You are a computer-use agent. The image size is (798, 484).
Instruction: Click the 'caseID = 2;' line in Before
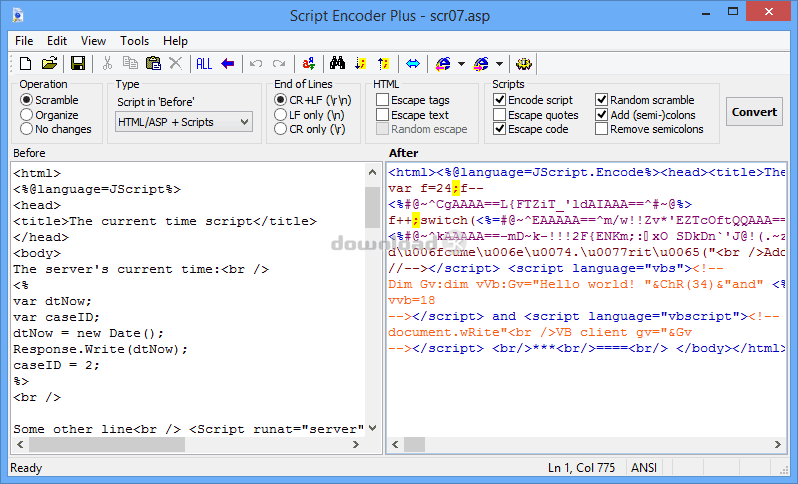[x=56, y=365]
